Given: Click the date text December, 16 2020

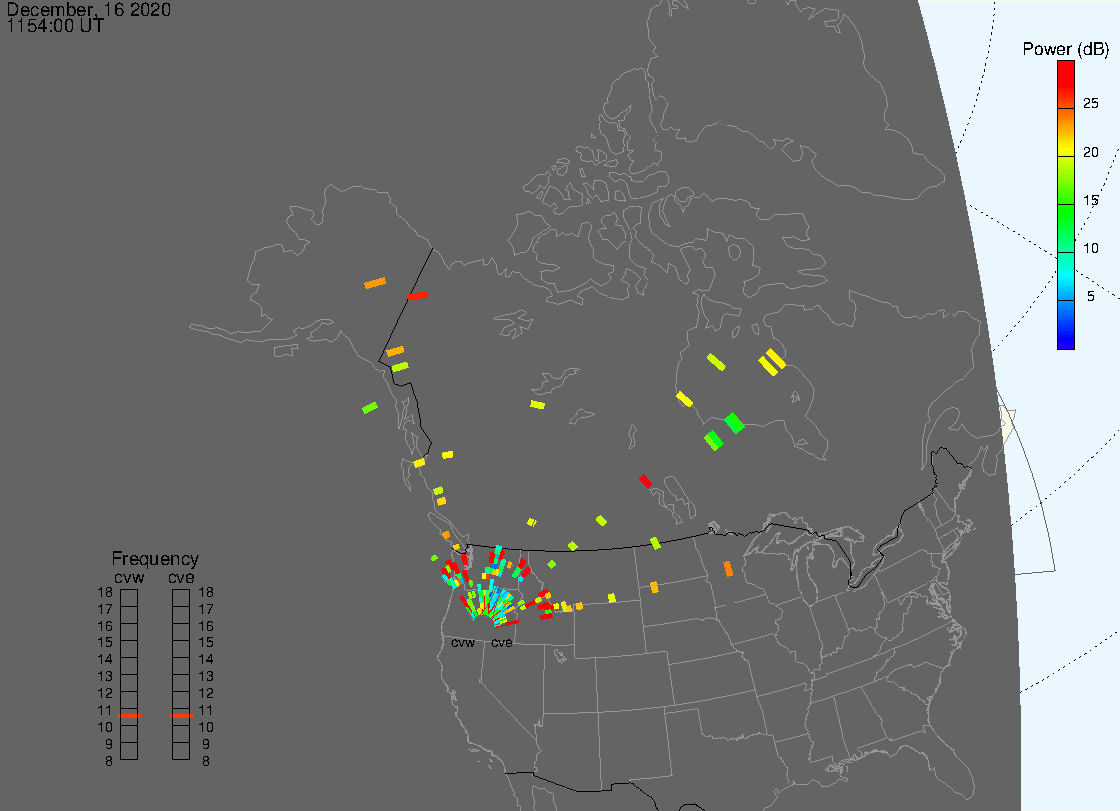Looking at the screenshot, I should point(88,9).
